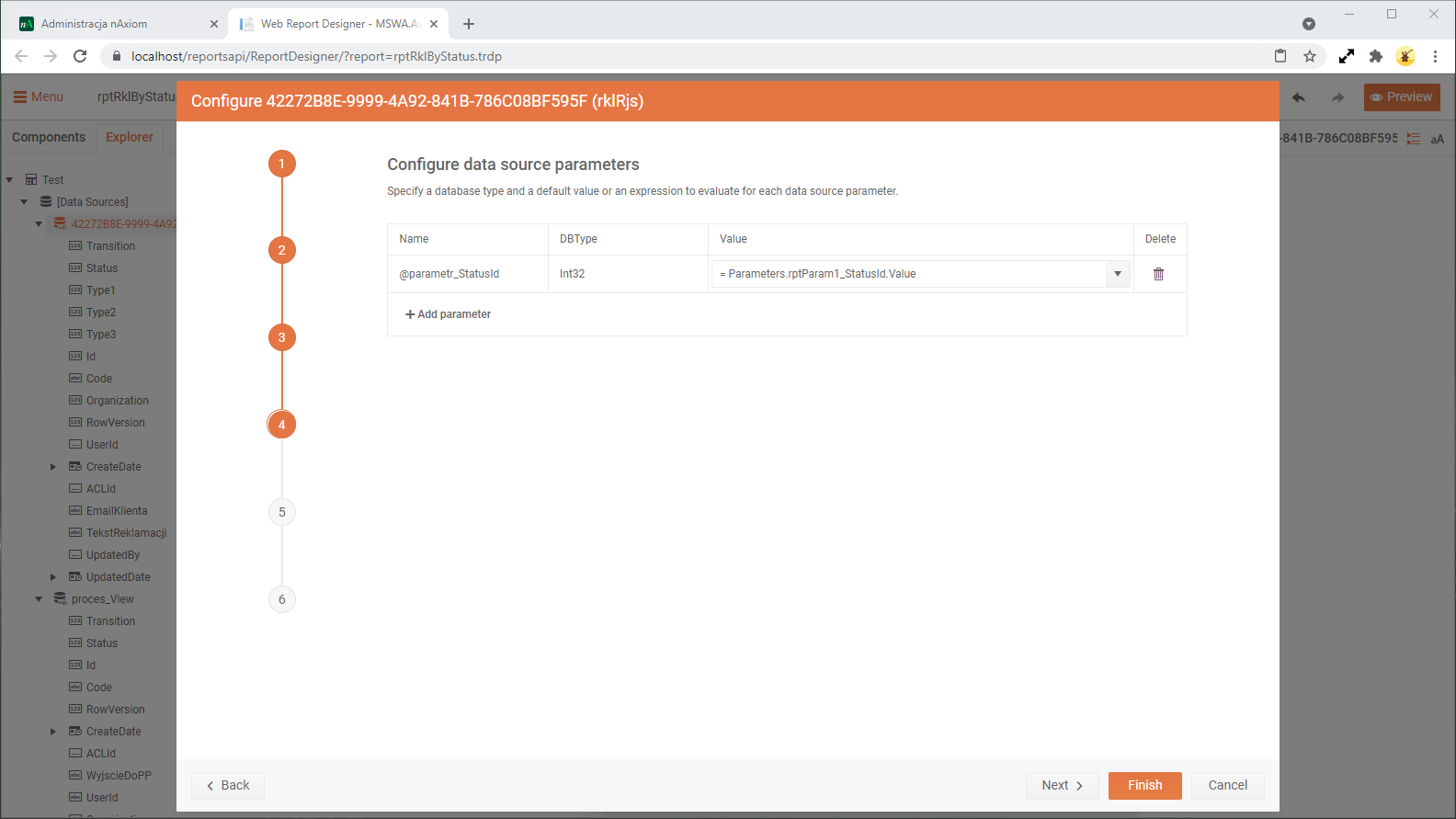Click the parameter value expression field
Screen dimensions: 1456x819
(x=910, y=274)
